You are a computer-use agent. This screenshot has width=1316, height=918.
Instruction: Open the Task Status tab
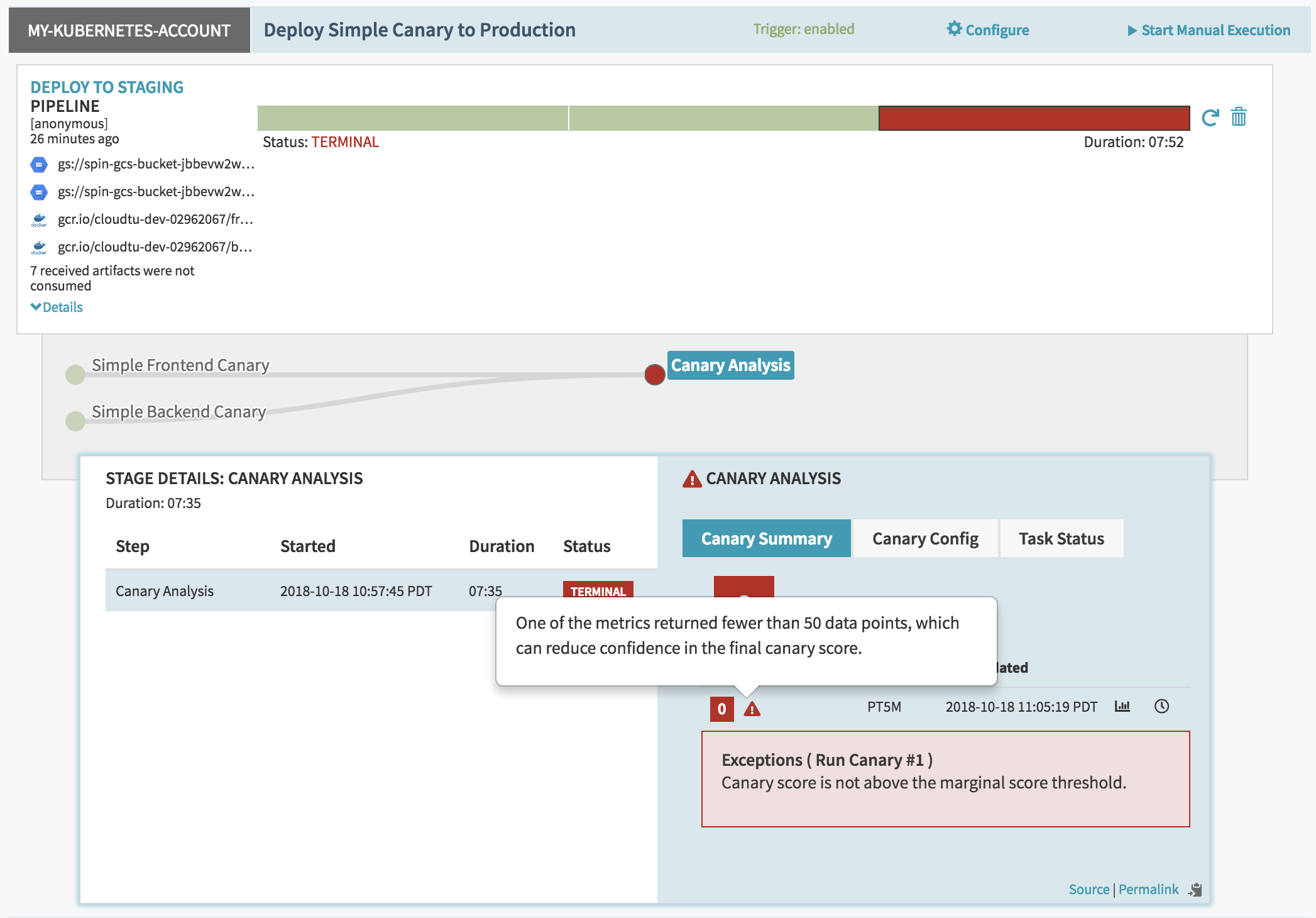1061,538
